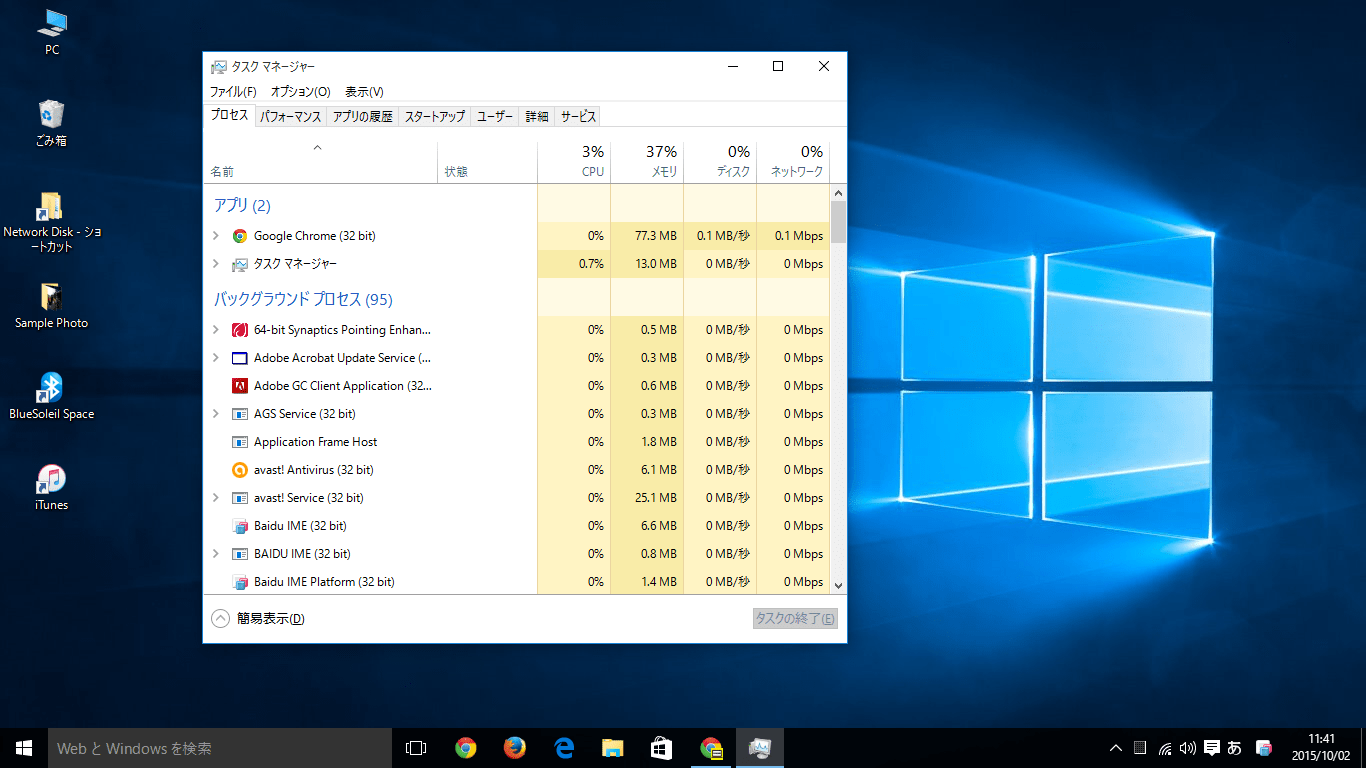
Task: Show hidden system tray icons
Action: [1116, 748]
